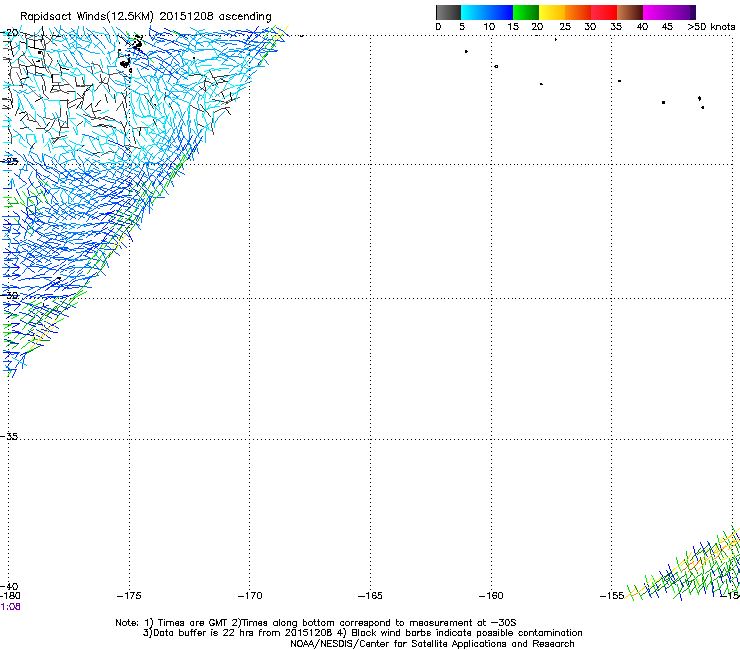Click the '-20' latitude axis label
The height and width of the screenshot is (650, 740).
[9, 33]
